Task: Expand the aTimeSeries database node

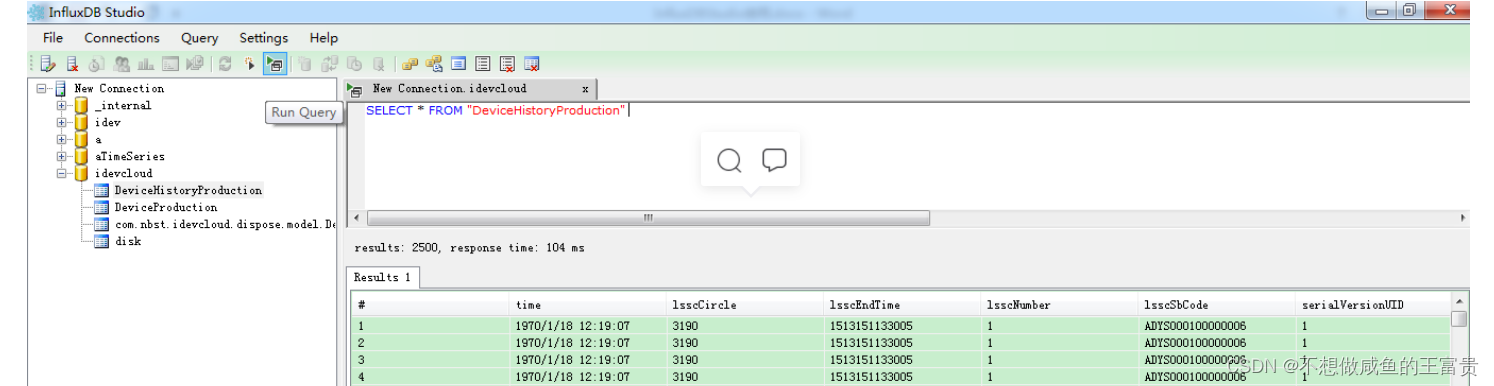Action: coord(62,156)
